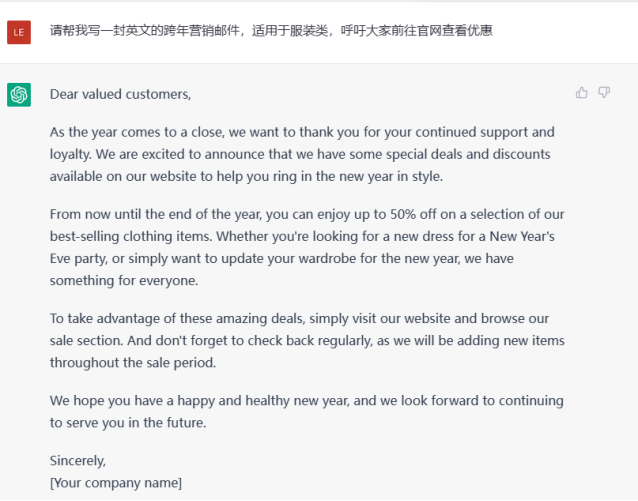Screen dimensions: 638x501
Task: Click the words "New Year's" in second paragraph
Action: 522,236
